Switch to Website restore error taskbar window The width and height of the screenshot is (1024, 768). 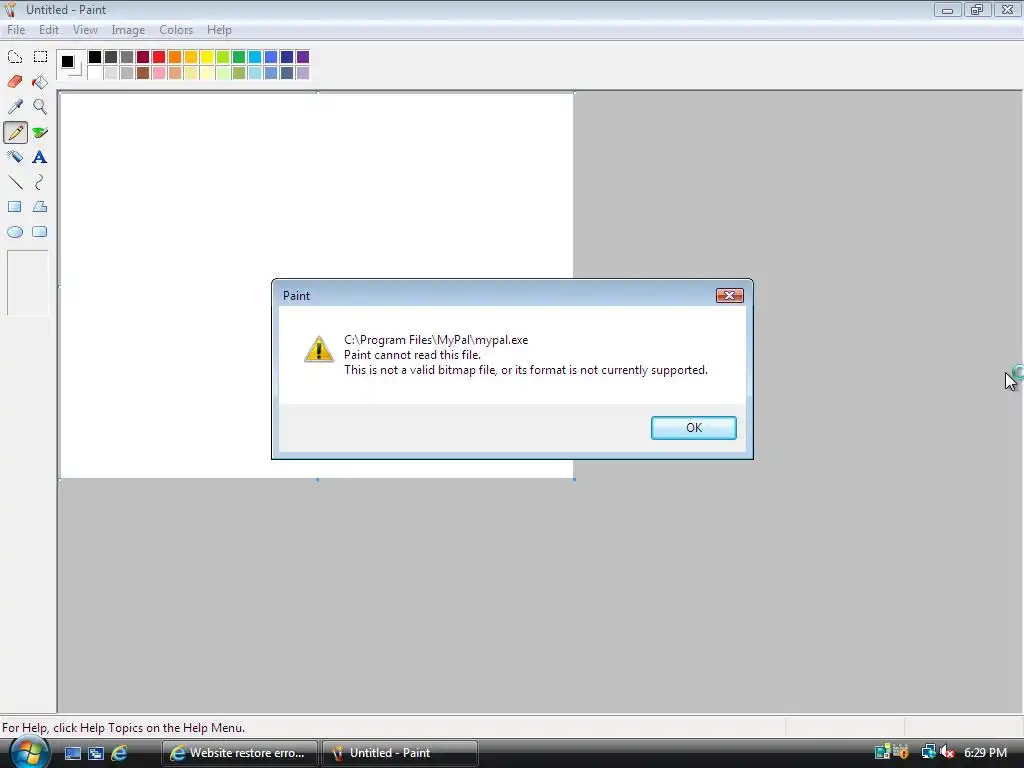coord(240,753)
